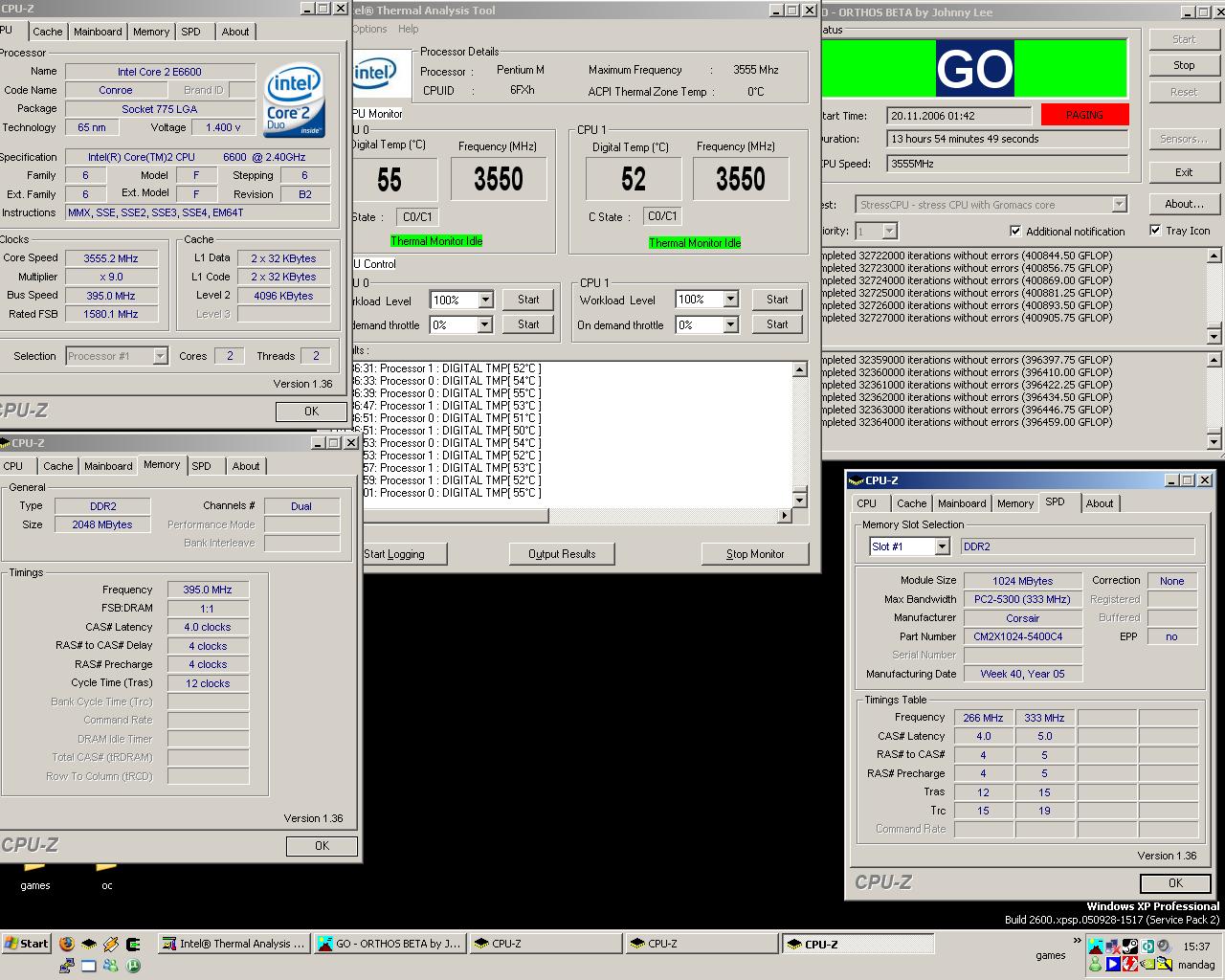Click the Stop Monitor button
The height and width of the screenshot is (980, 1225).
(755, 553)
